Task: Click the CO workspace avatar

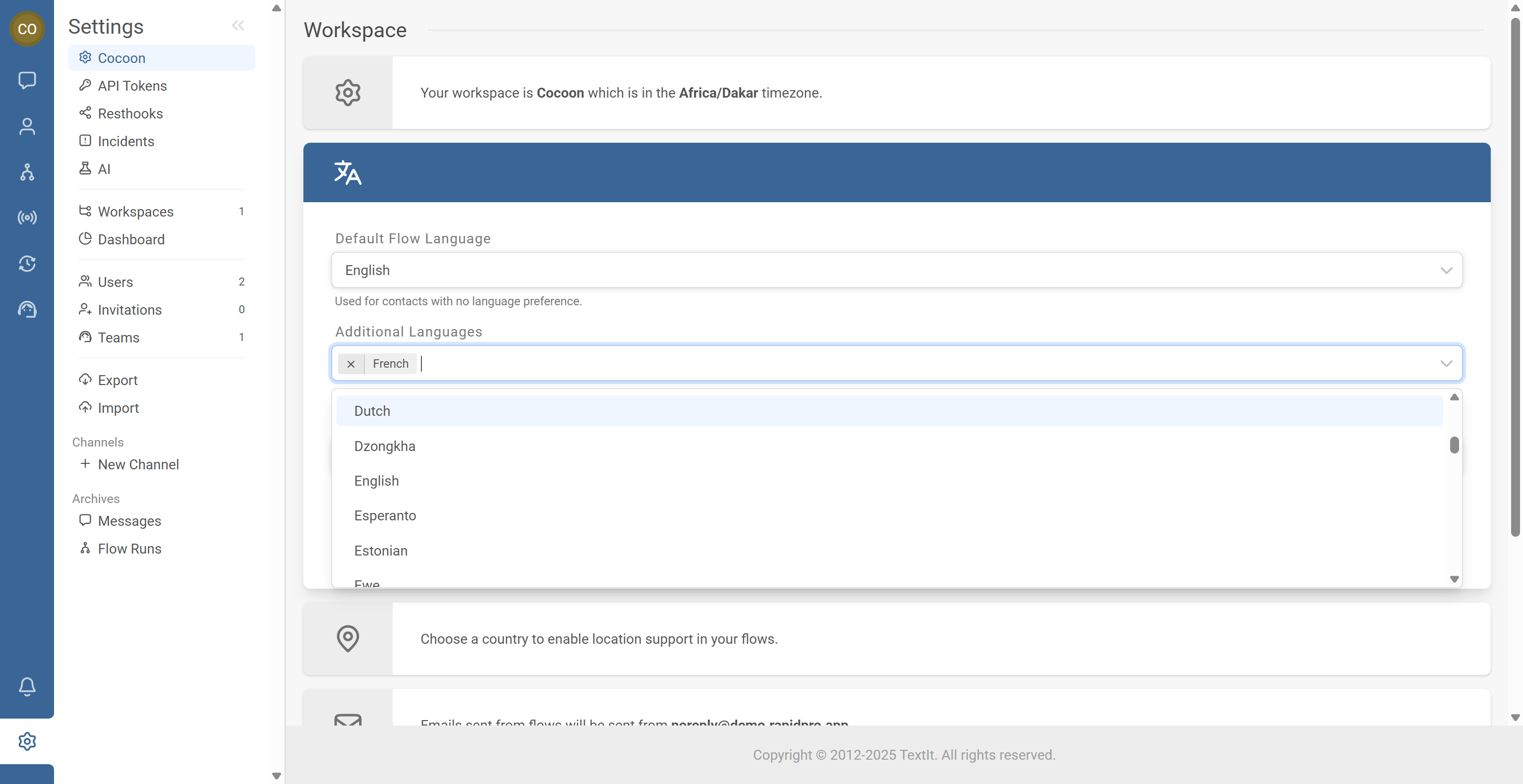Action: [x=27, y=28]
